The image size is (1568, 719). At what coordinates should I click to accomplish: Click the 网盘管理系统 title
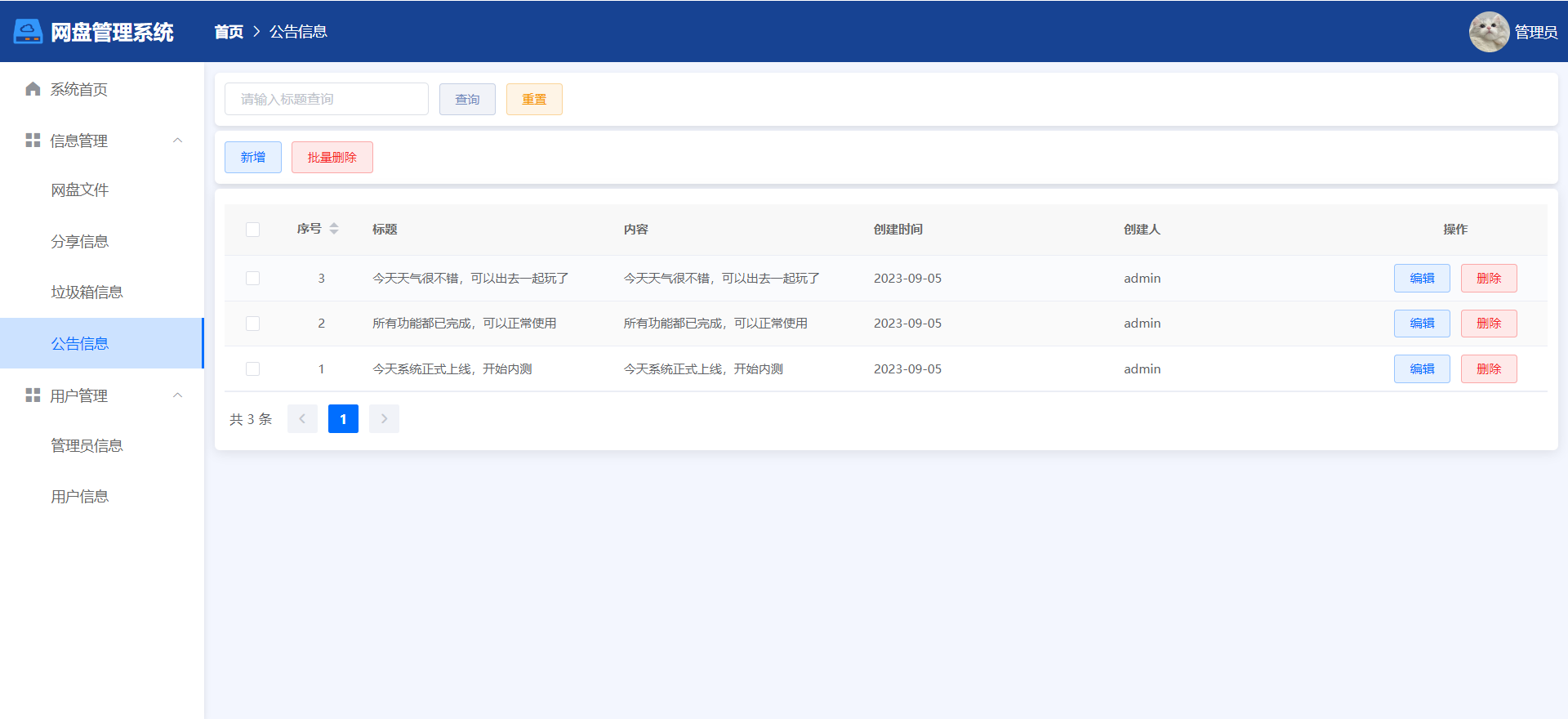(x=112, y=32)
